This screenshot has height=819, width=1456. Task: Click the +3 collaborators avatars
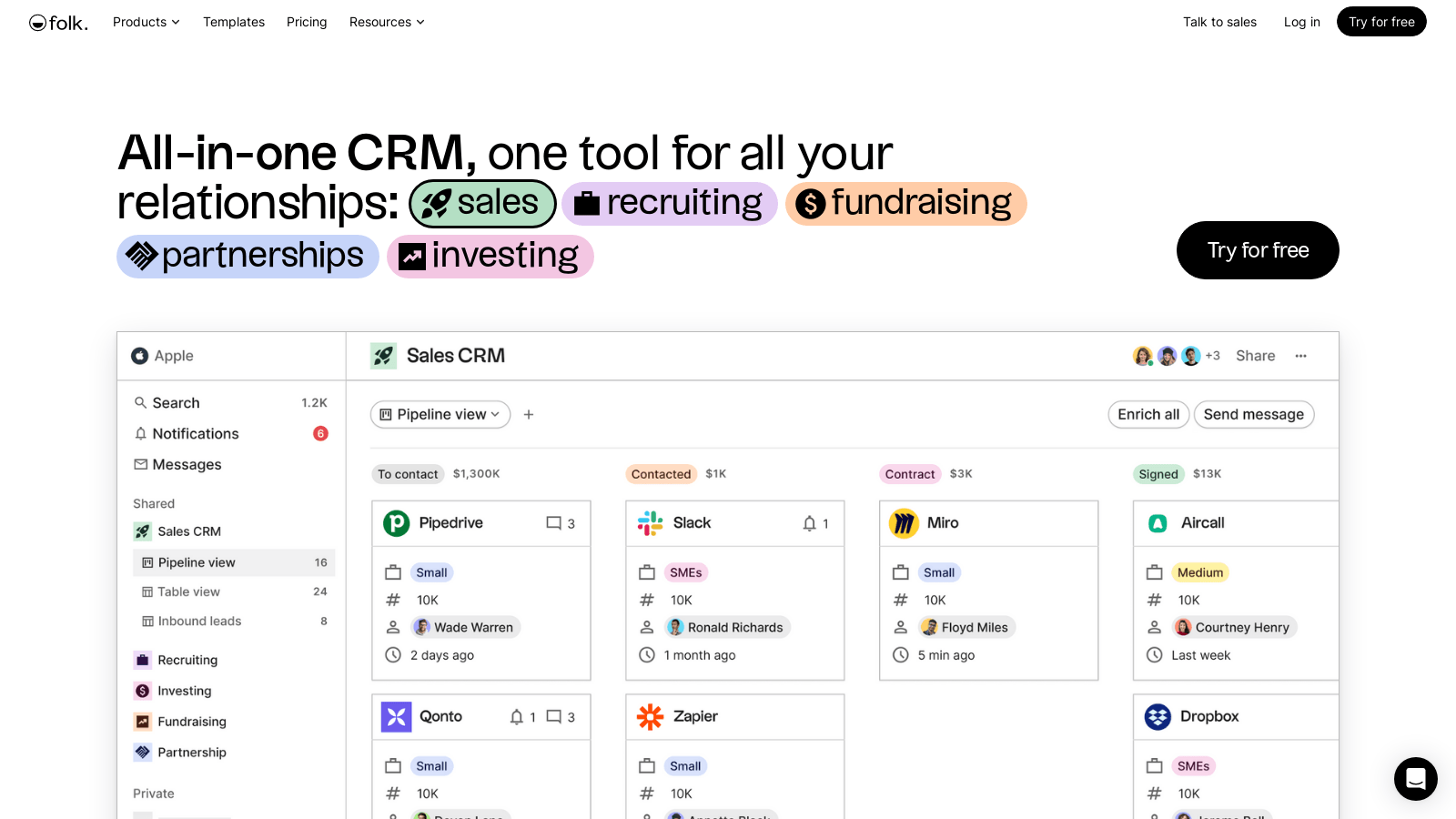coord(1176,356)
